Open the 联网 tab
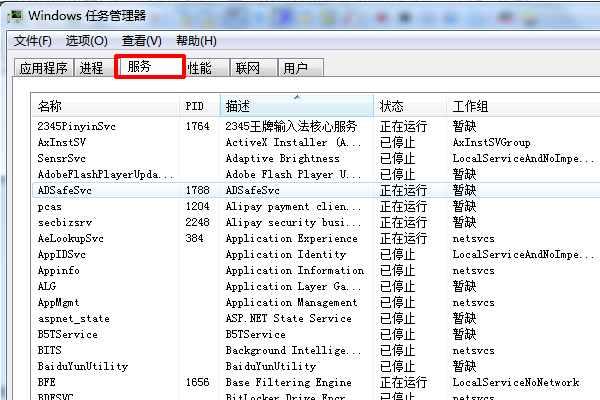Image resolution: width=600 pixels, height=400 pixels. pos(248,68)
